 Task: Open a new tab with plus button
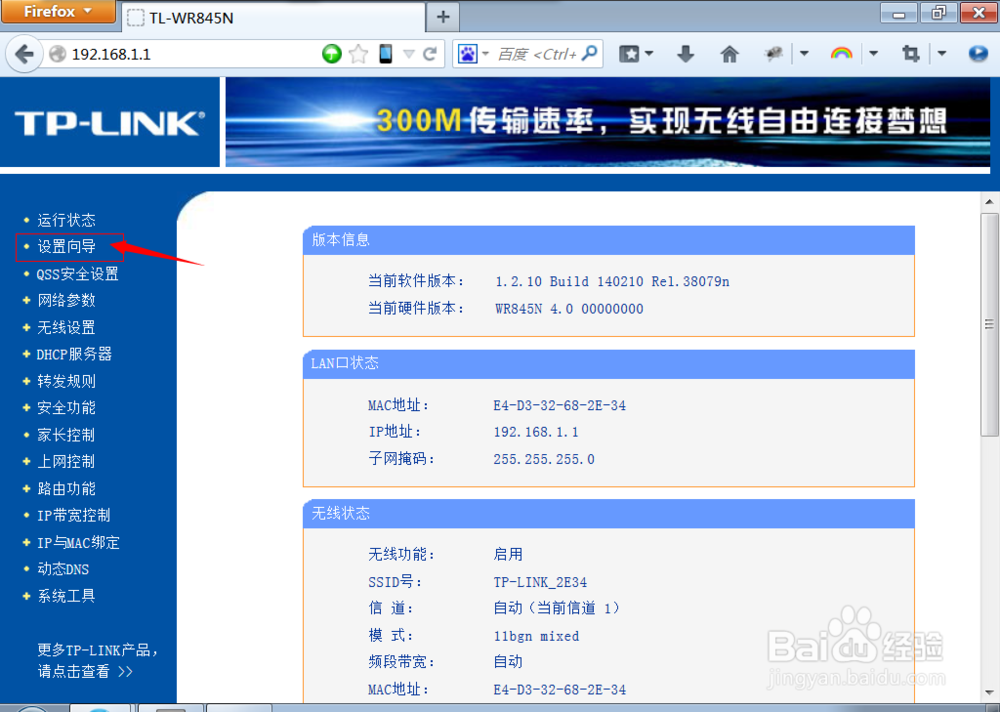click(x=443, y=17)
